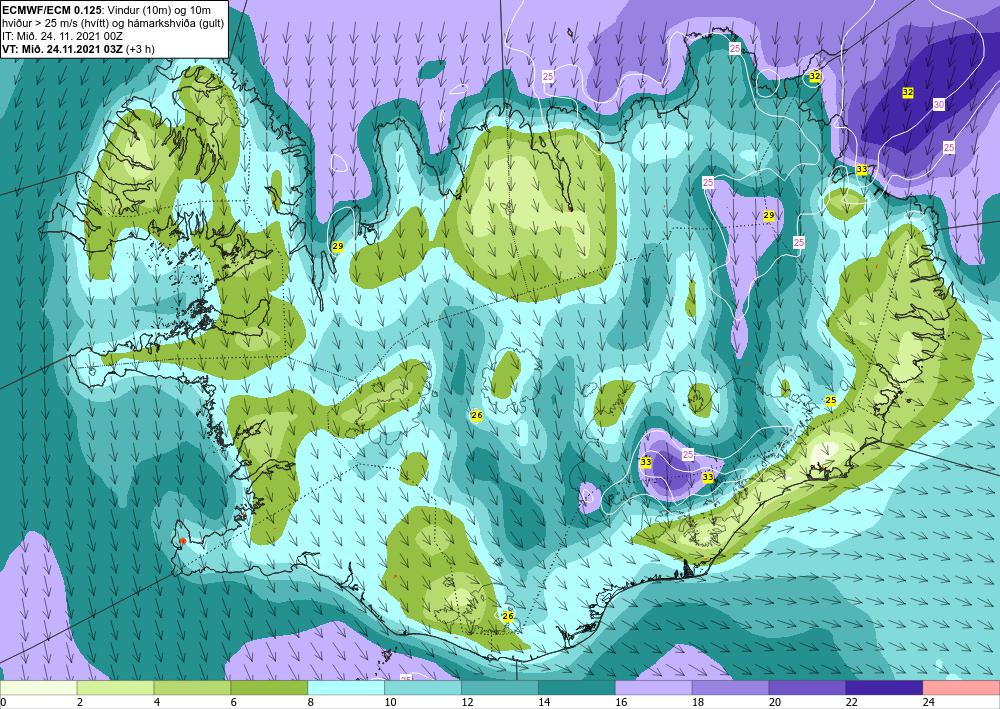Choose the 10–12 m/s turquoise legend swatch
The height and width of the screenshot is (709, 1000).
tap(423, 688)
